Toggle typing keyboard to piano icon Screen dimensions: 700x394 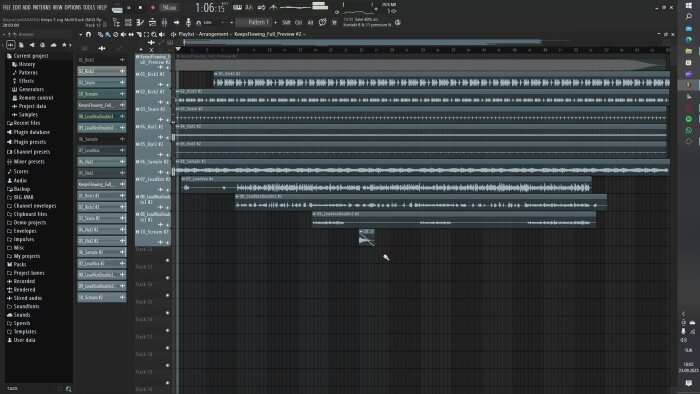(238, 8)
